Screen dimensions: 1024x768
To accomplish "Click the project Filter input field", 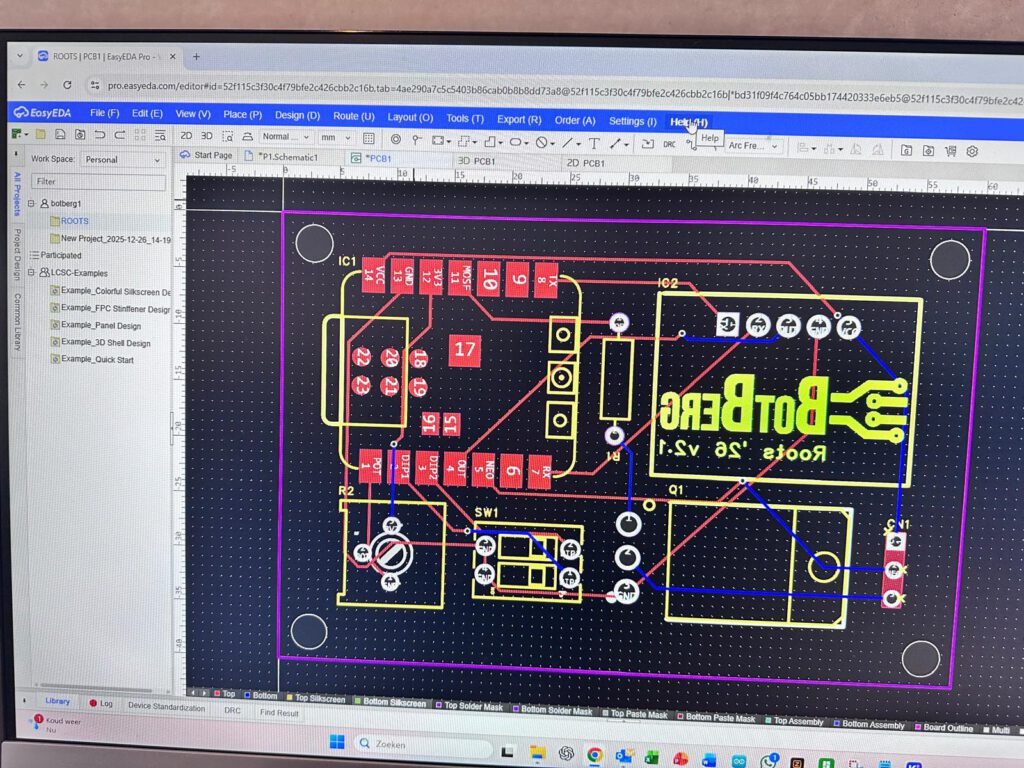I will tap(98, 182).
